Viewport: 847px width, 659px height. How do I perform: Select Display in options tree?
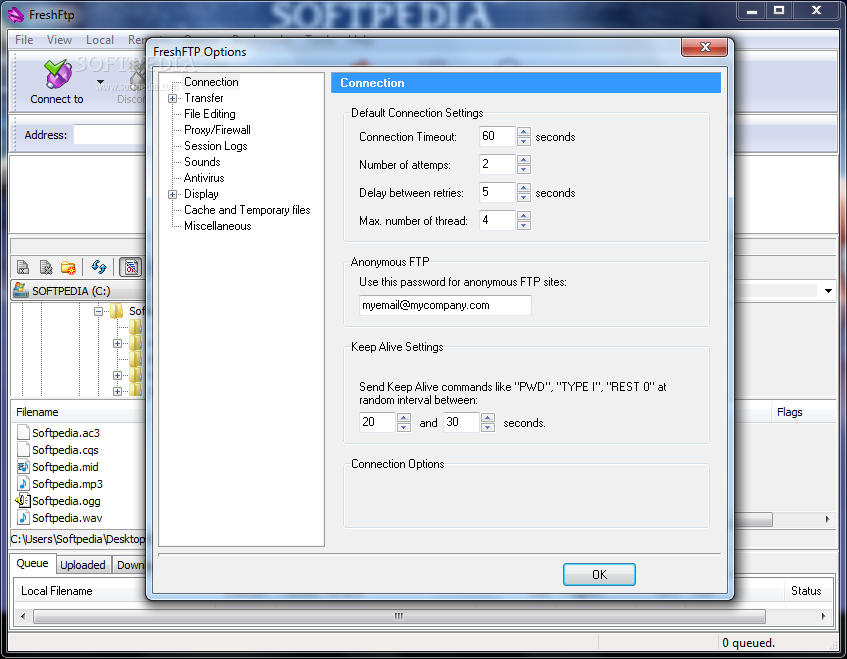pos(201,194)
